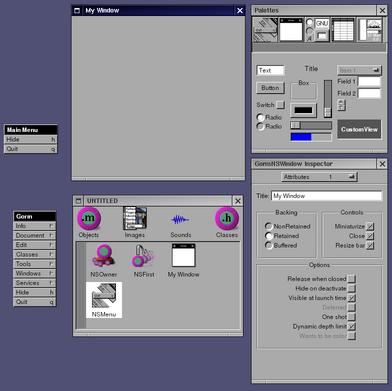Toggle the Miniaturize checkbox

pyautogui.click(x=370, y=226)
